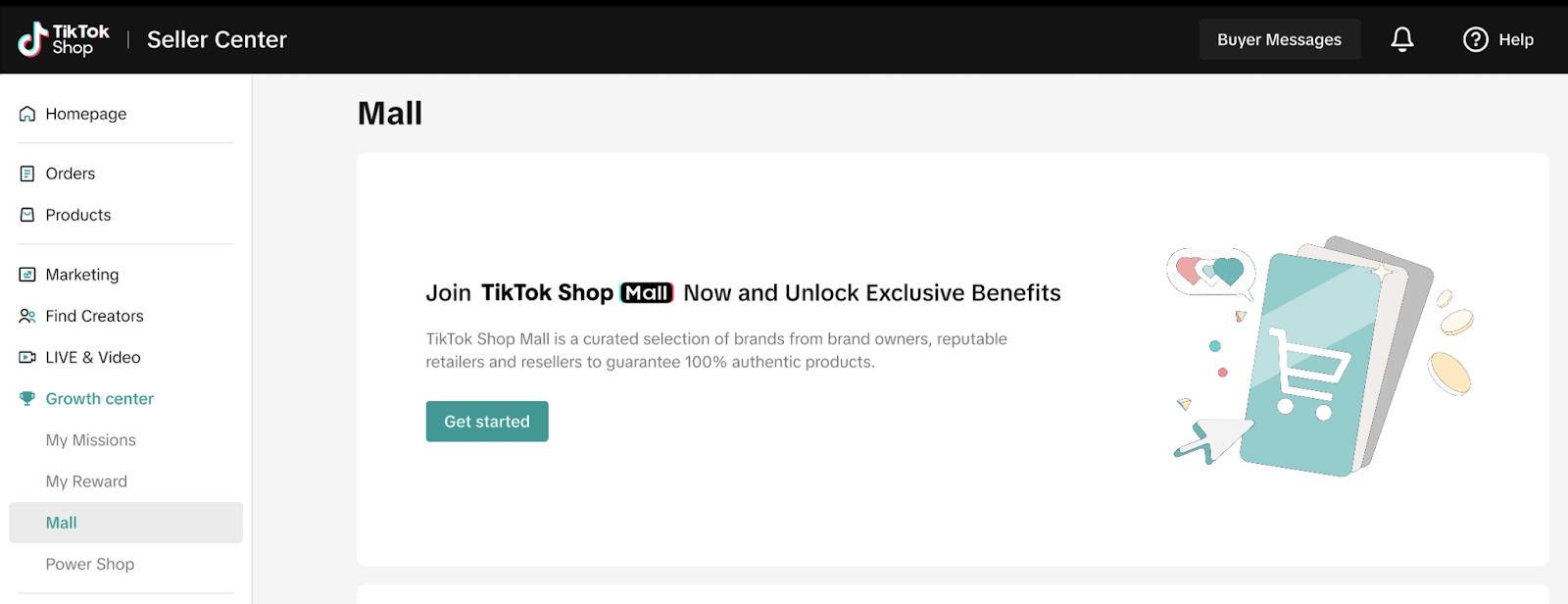Select the Find Creators icon

(x=28, y=316)
